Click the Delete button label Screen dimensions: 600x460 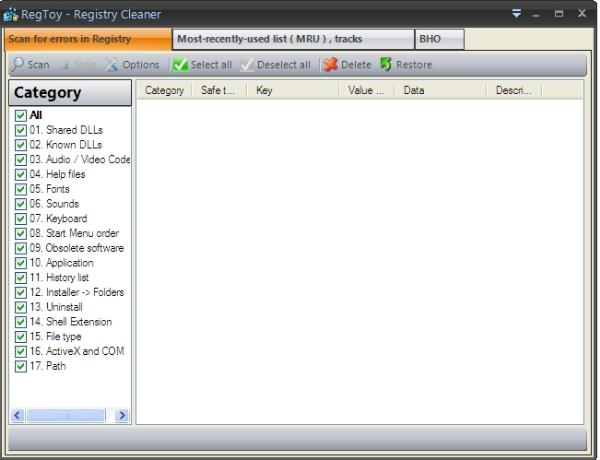356,65
